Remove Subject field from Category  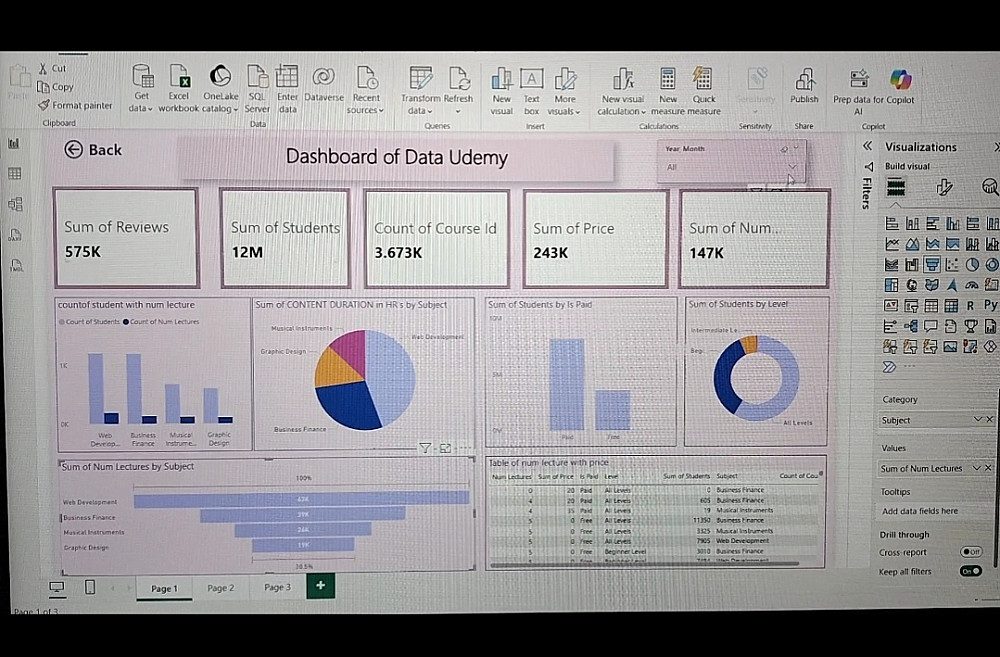tap(990, 419)
